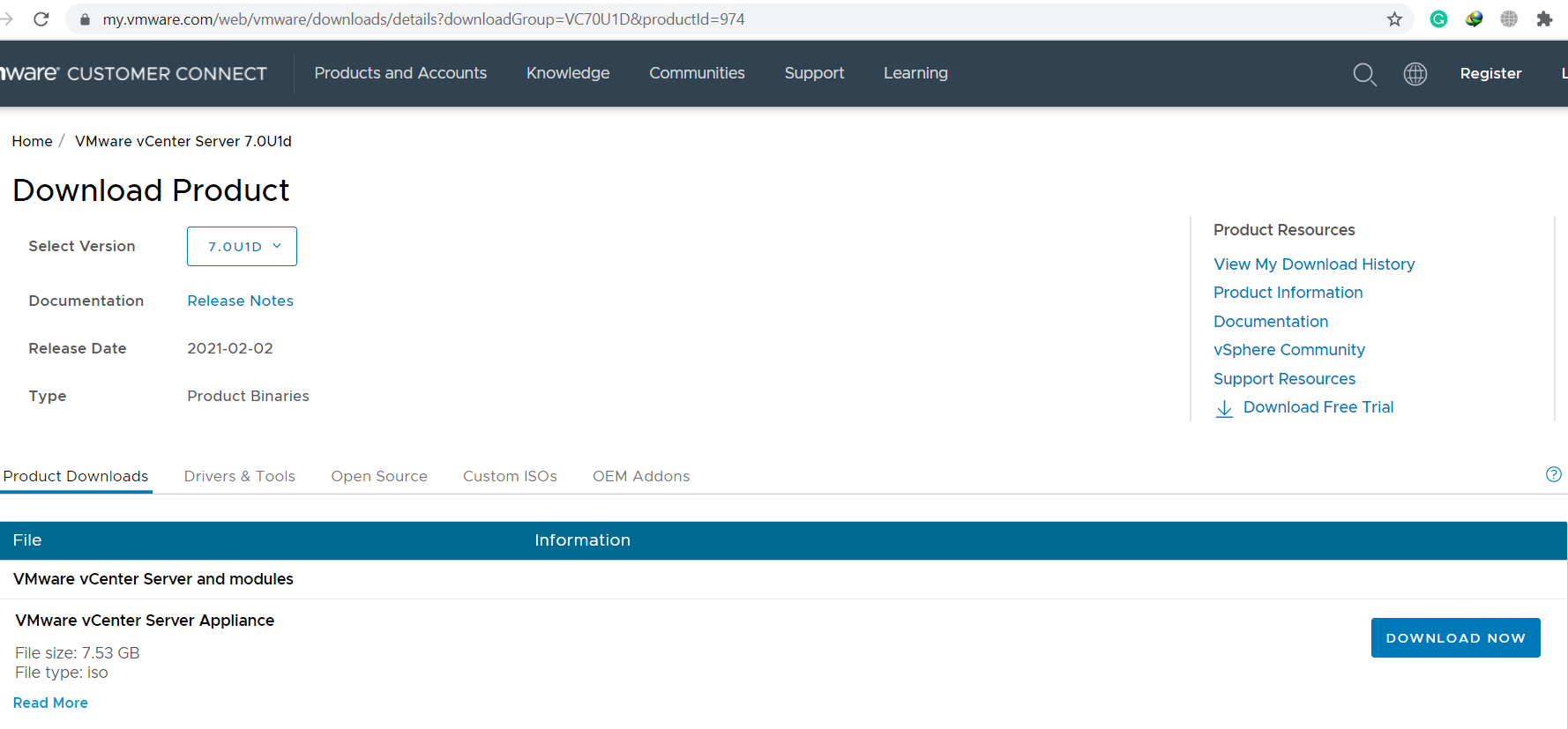This screenshot has width=1568, height=729.
Task: Click the Product Binaries type text
Action: 248,396
